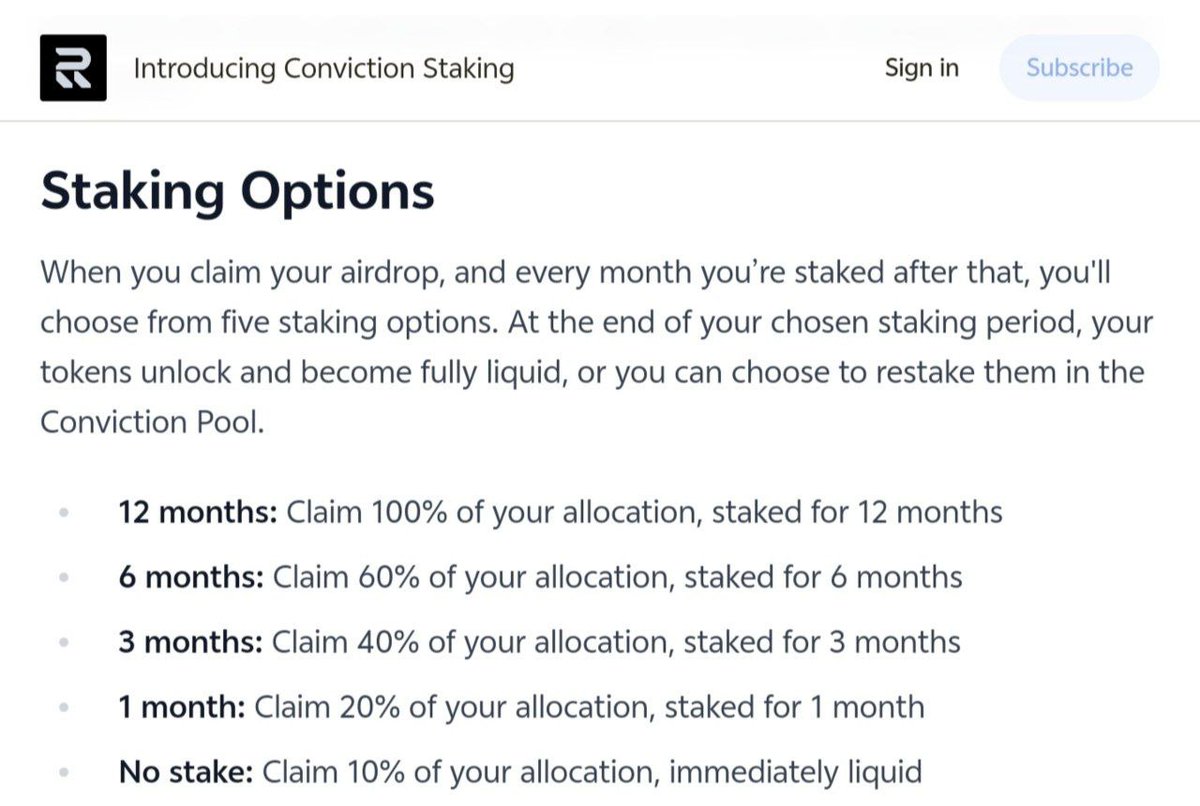
Task: Click the Subscribe button
Action: pos(1079,68)
